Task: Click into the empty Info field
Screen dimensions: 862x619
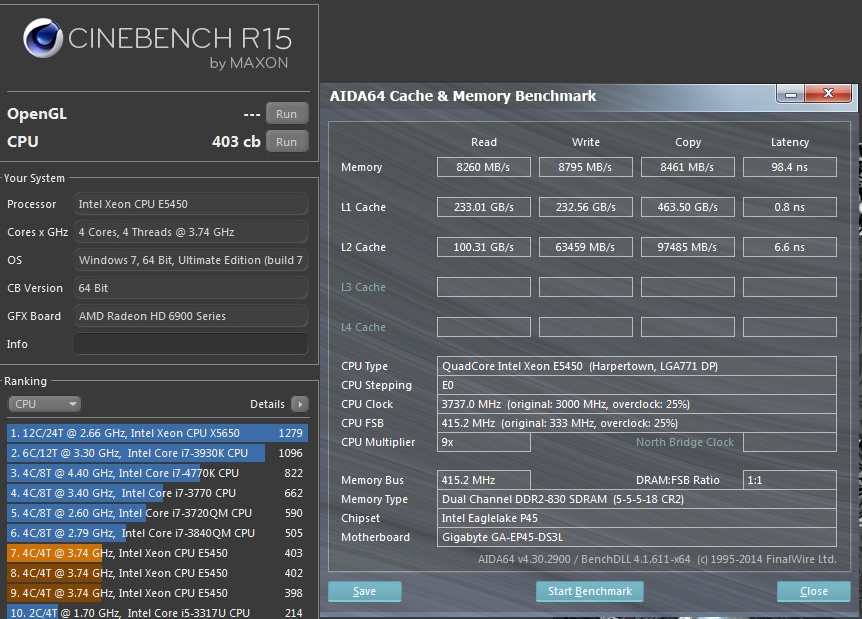Action: pyautogui.click(x=190, y=344)
